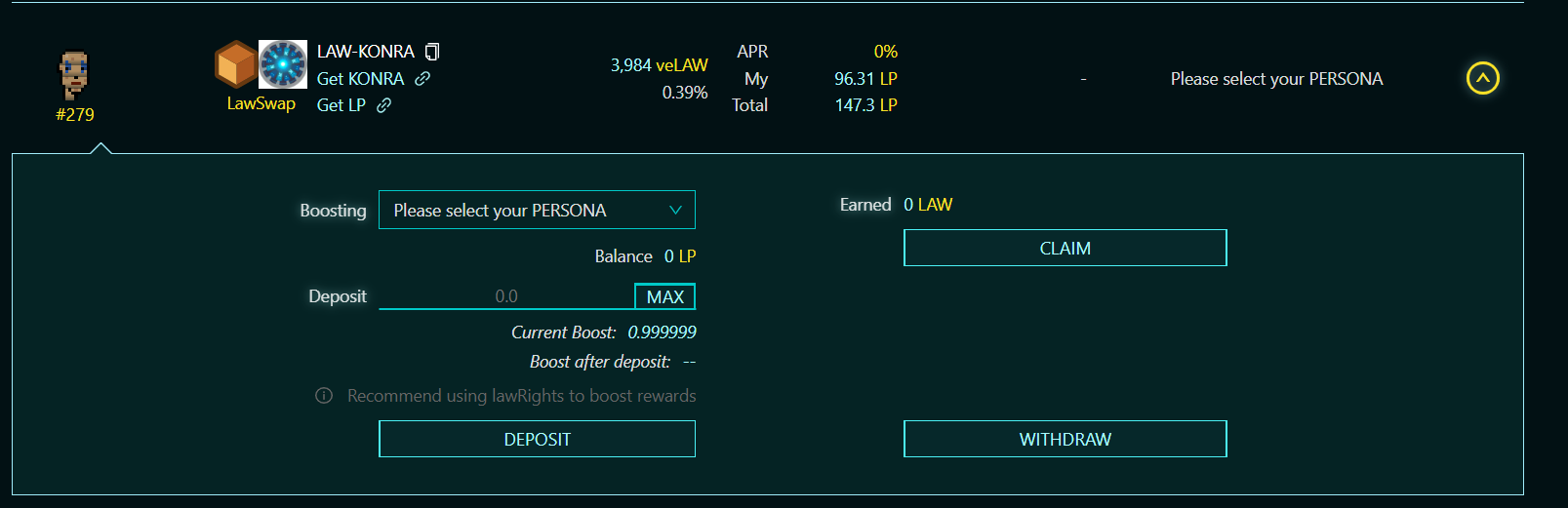Collapse the pool row with yellow chevron
This screenshot has width=1568, height=508.
[1482, 78]
